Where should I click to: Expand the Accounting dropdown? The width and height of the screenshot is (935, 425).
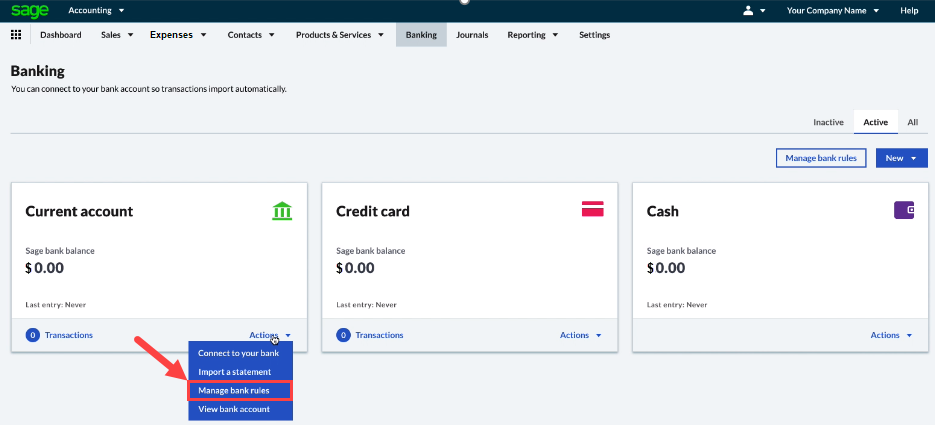click(x=96, y=10)
